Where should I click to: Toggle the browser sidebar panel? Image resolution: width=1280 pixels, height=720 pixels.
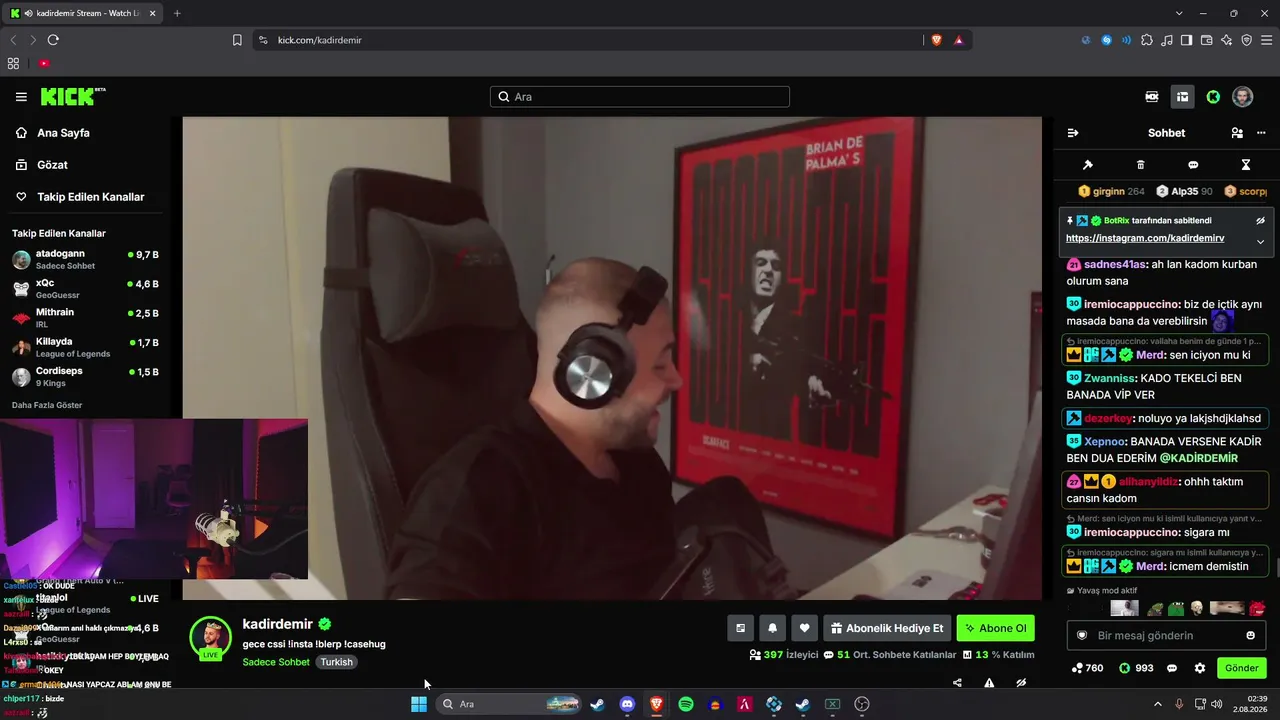(x=1186, y=40)
